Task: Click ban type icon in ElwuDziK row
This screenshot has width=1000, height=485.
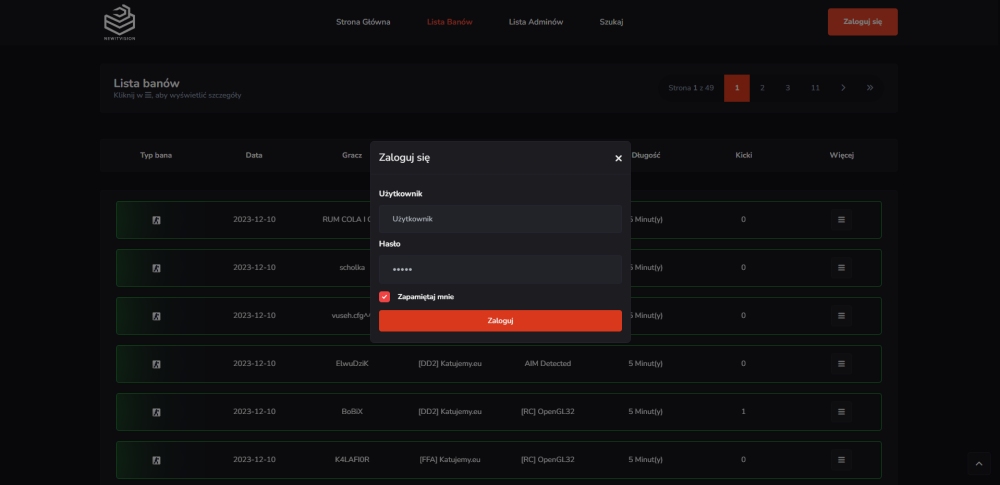Action: coord(156,364)
